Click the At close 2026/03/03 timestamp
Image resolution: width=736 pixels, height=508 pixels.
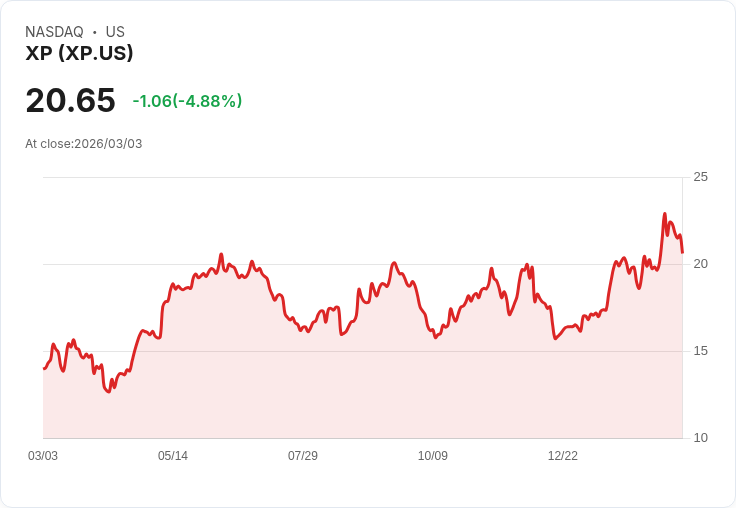(x=84, y=144)
